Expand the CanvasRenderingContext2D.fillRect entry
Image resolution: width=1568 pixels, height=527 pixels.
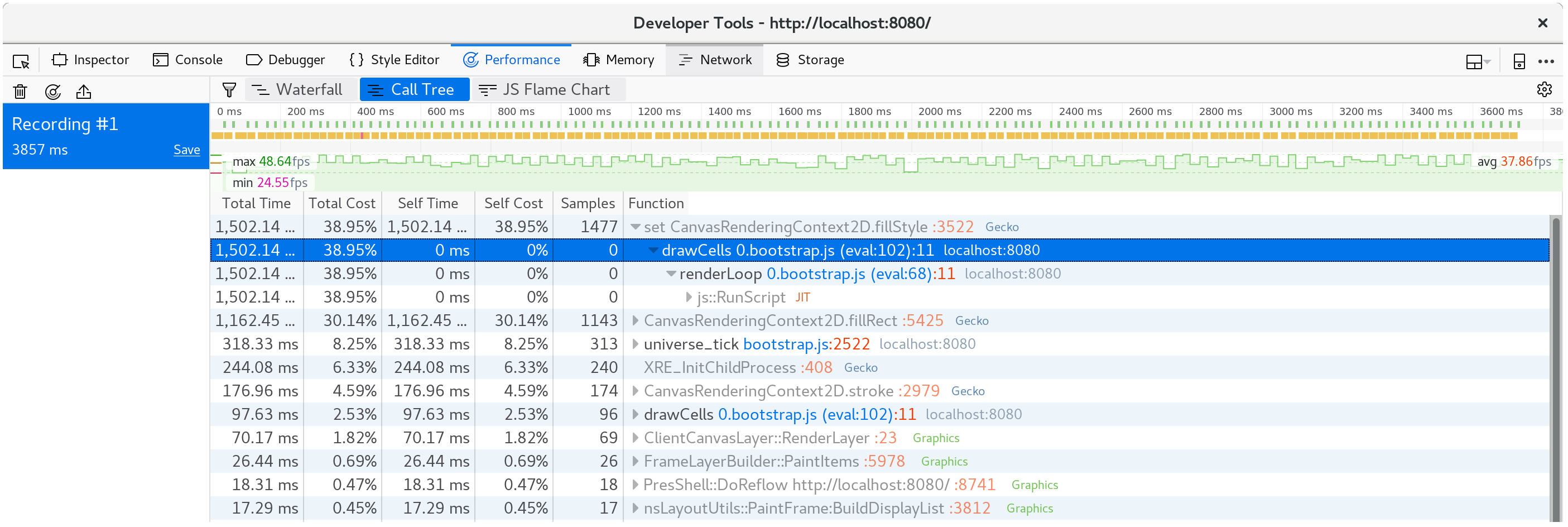[x=636, y=320]
